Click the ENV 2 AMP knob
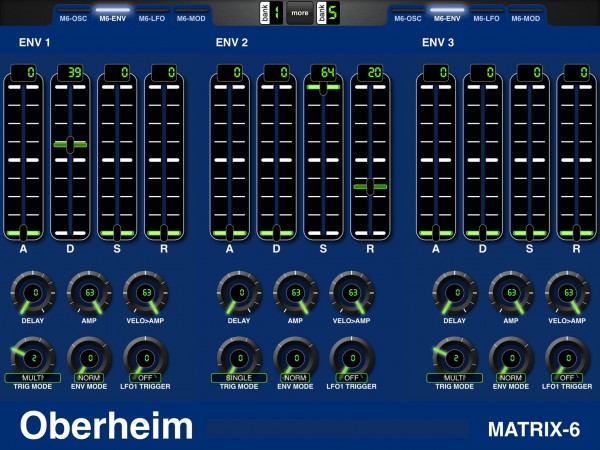 coord(295,293)
